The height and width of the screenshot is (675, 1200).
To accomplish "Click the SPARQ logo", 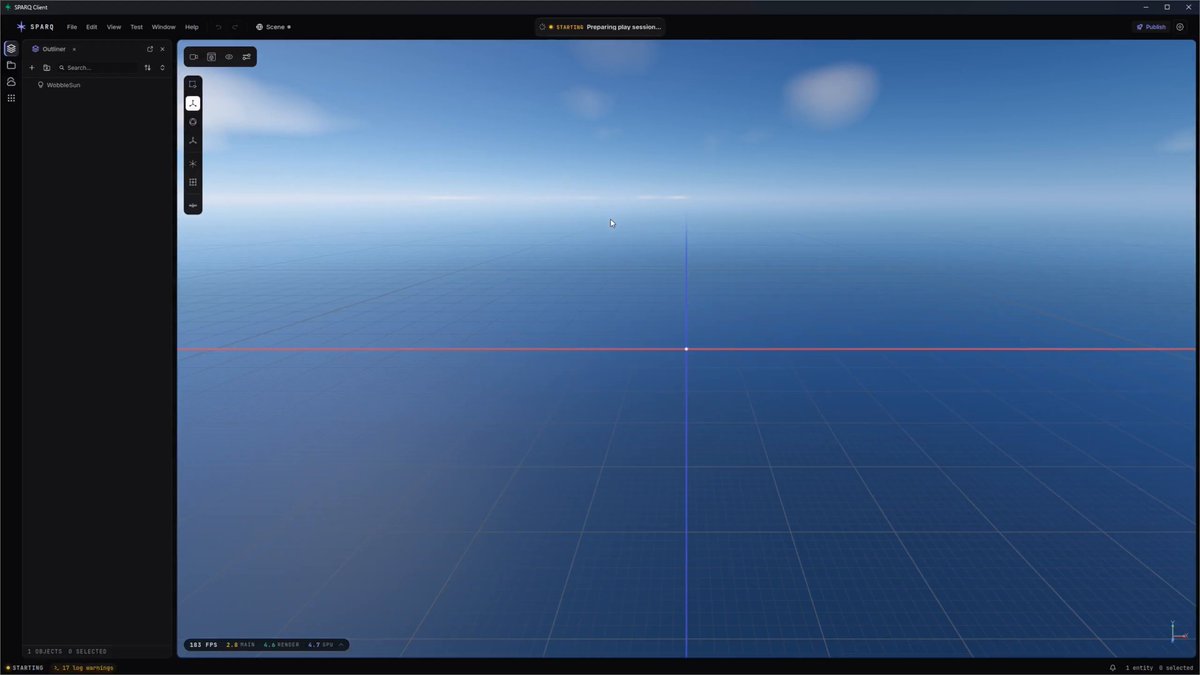I will click(35, 27).
